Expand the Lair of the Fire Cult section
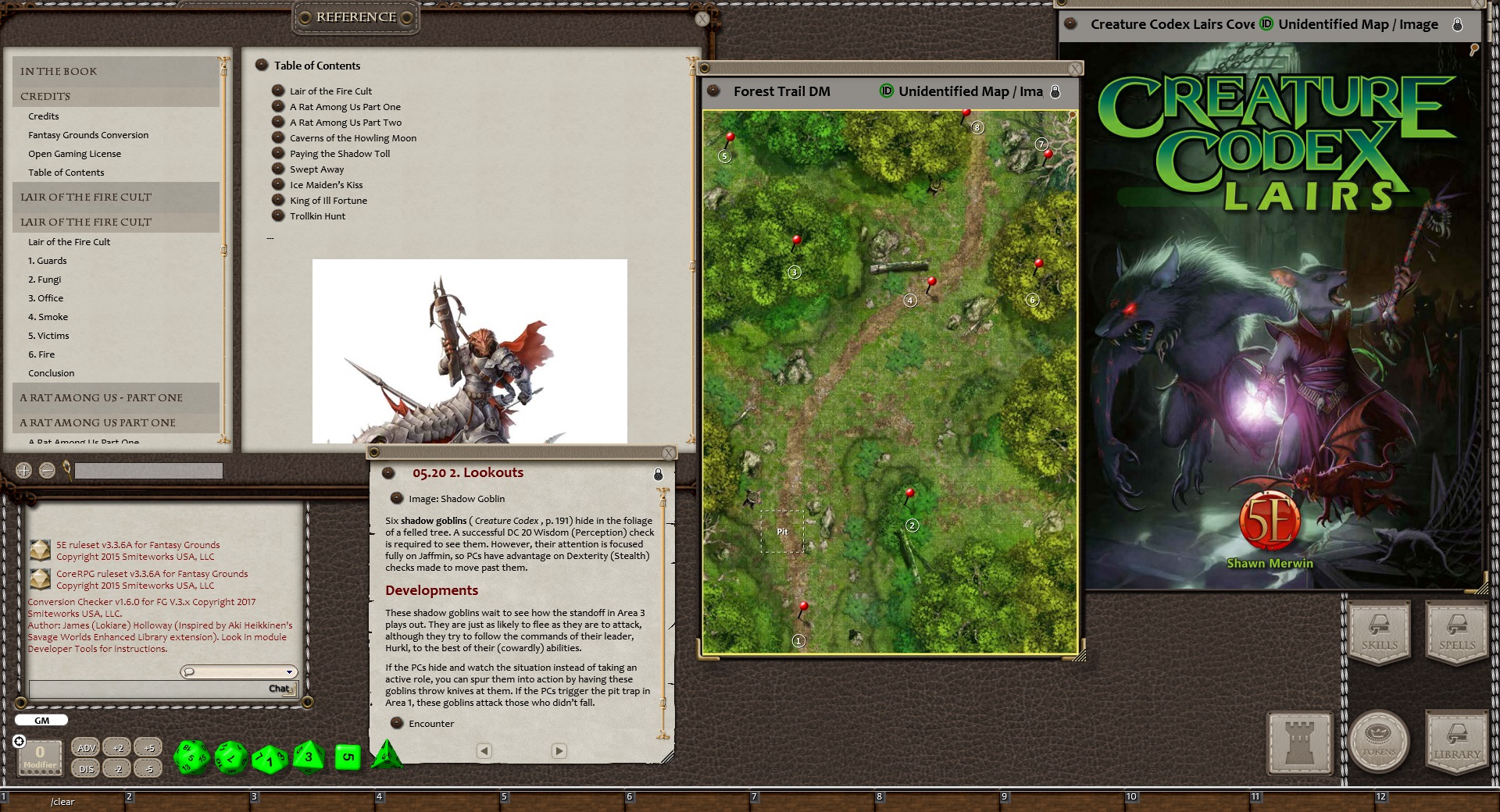Screen dimensions: 1500x812 [86, 198]
